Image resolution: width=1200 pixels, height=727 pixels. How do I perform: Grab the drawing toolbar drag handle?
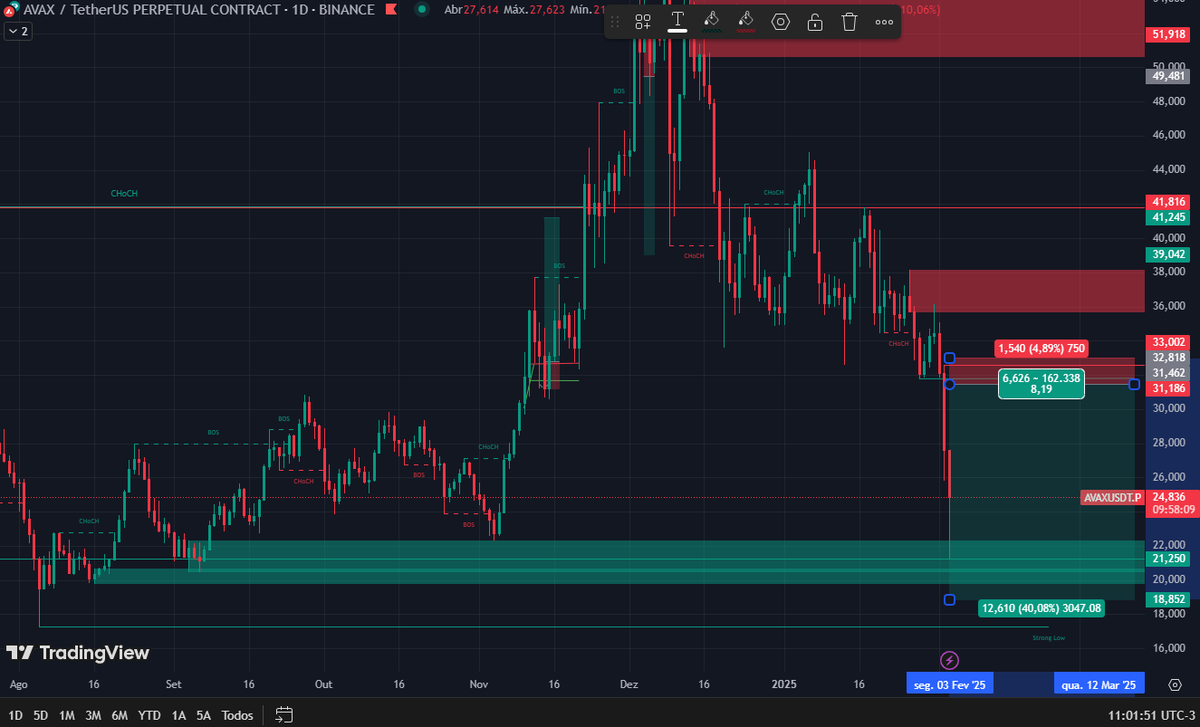coord(615,21)
